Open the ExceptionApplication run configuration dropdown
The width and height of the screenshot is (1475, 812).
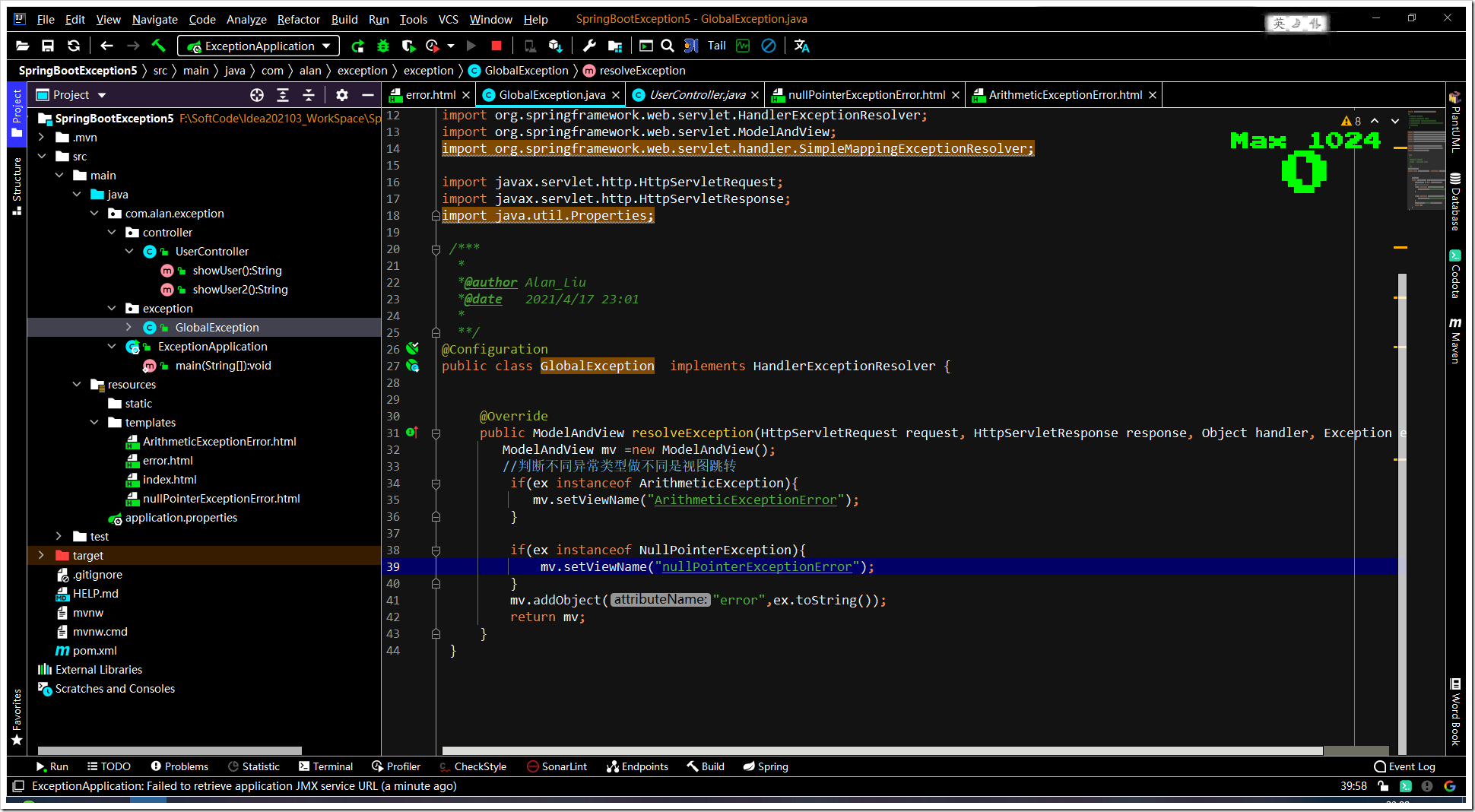coord(259,46)
